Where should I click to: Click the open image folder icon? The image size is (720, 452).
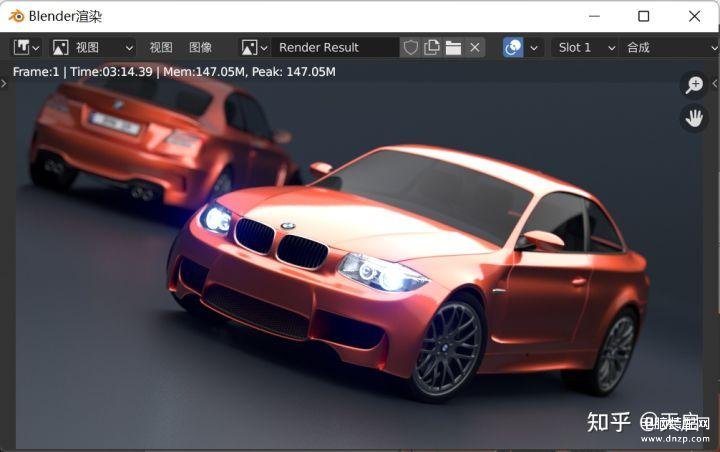point(453,47)
